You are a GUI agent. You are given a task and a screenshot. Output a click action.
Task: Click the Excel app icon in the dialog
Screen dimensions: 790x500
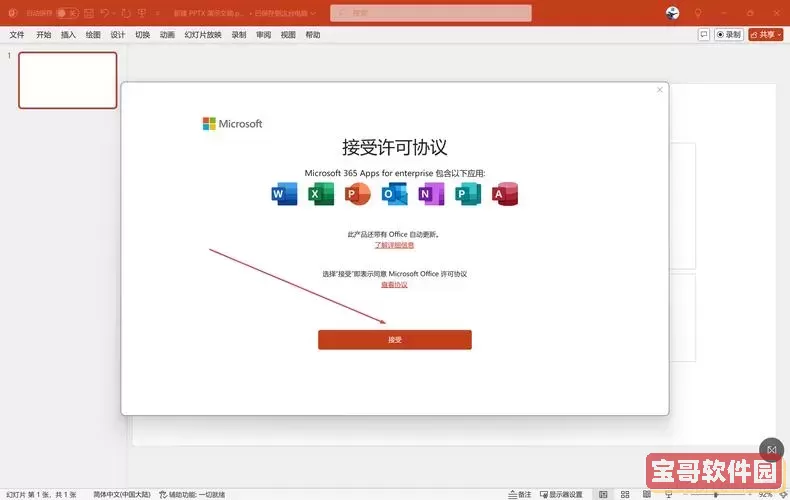click(321, 194)
